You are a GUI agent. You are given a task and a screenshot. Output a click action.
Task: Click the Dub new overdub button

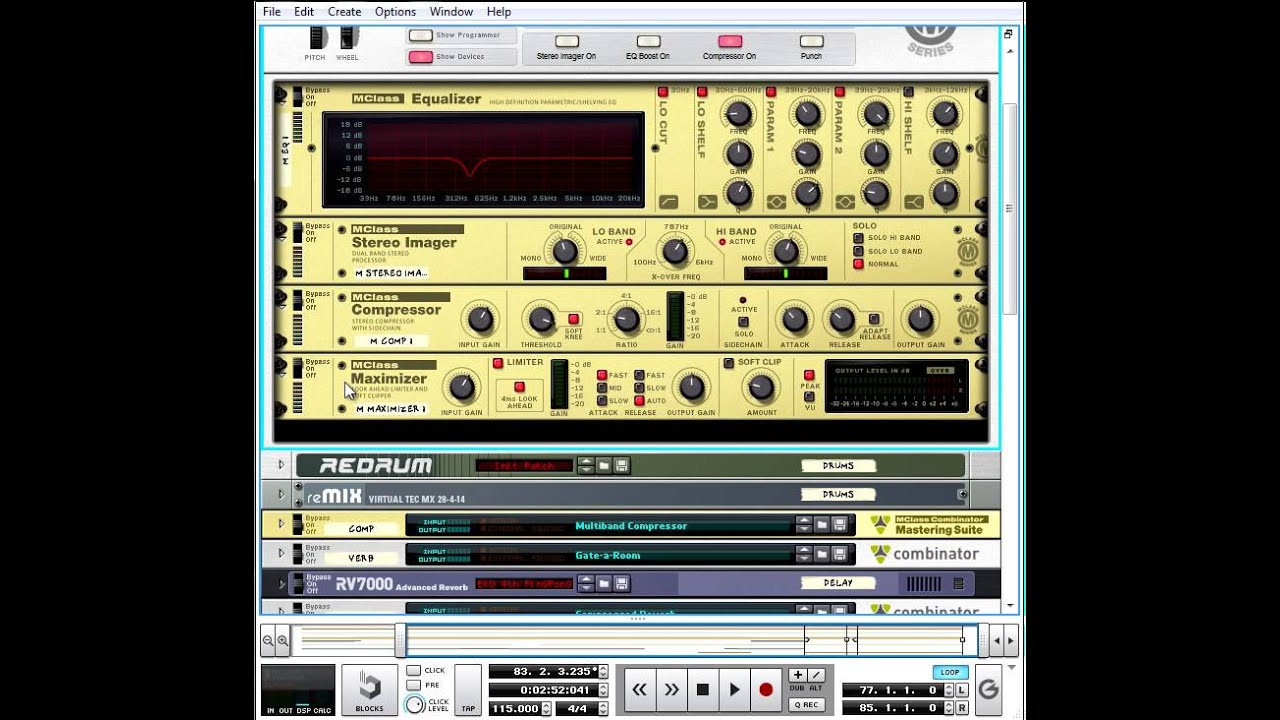point(798,676)
